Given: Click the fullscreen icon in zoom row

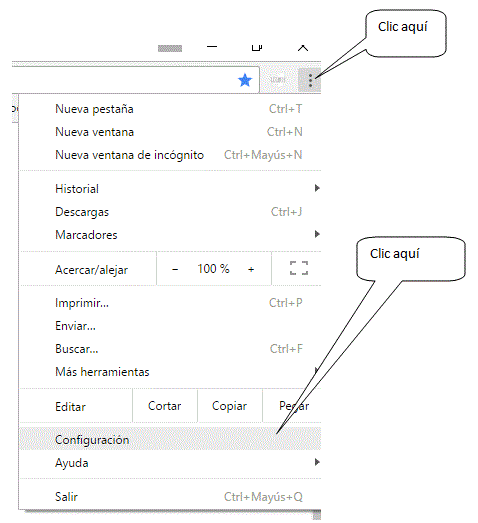Looking at the screenshot, I should [x=299, y=268].
